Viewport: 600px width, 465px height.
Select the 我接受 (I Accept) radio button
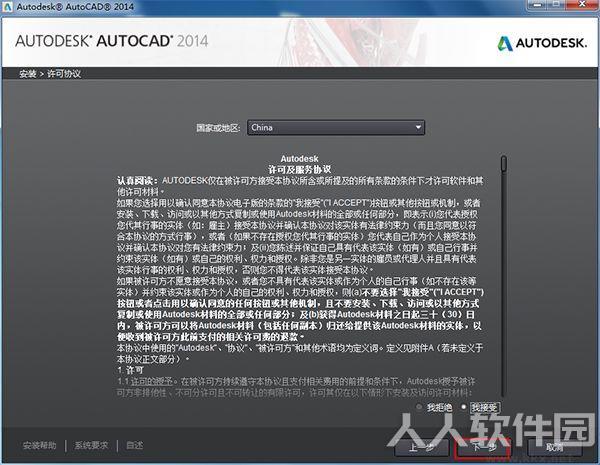[464, 407]
